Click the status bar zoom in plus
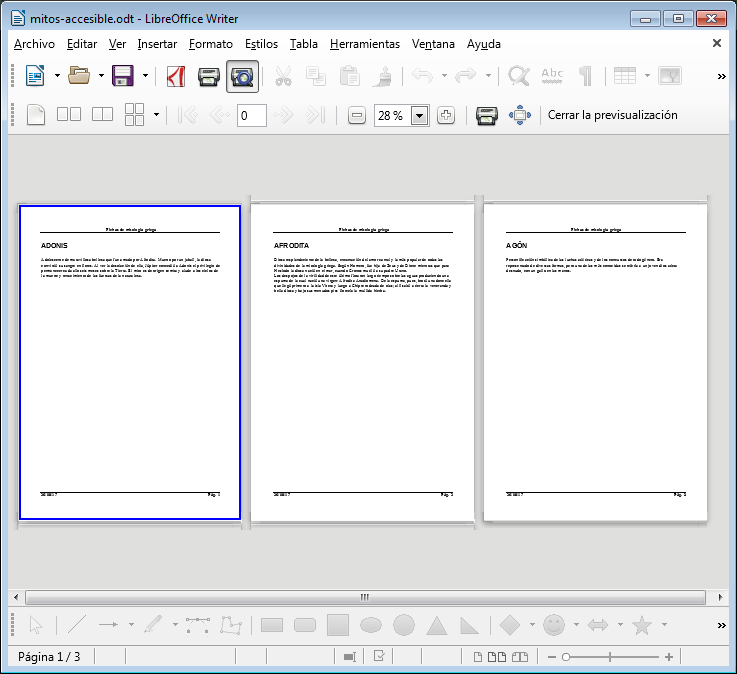Screen dimensions: 737x674 pos(669,657)
